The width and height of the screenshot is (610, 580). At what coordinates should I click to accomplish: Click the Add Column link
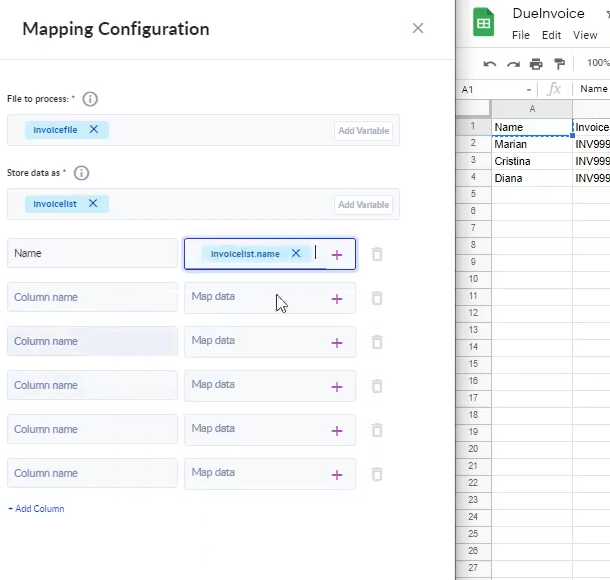tap(36, 508)
